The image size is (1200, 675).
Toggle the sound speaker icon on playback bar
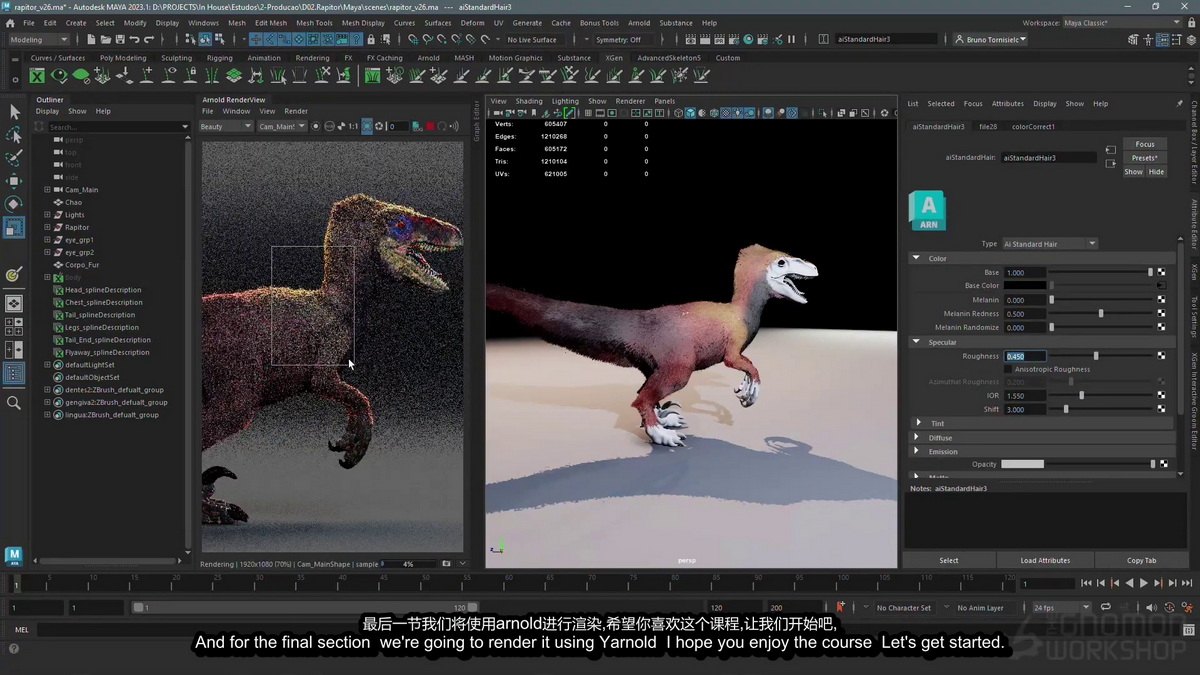pyautogui.click(x=1150, y=607)
